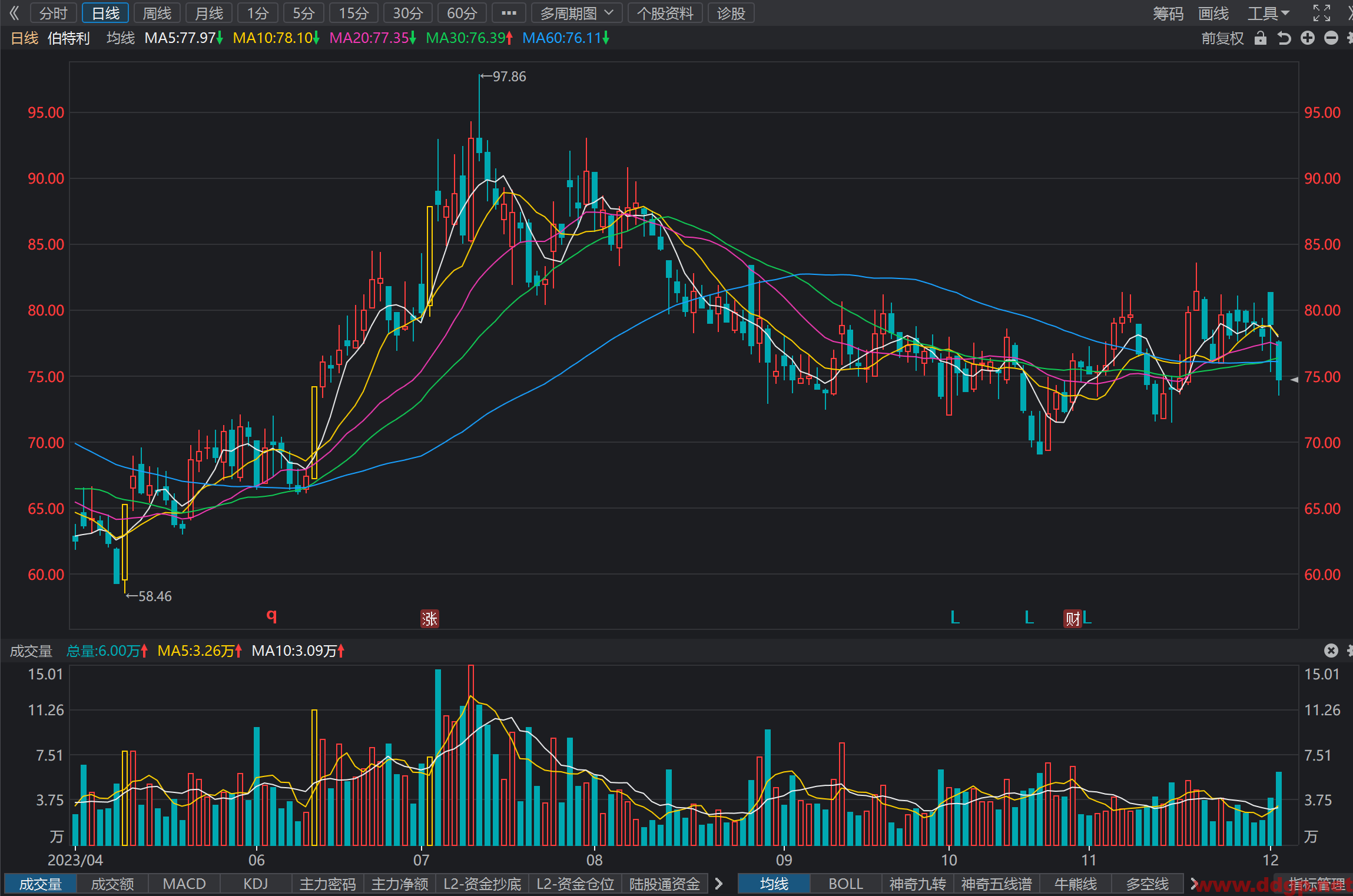Screen dimensions: 1353x896
Task: Zoom out chart with minus icon
Action: 1331,38
